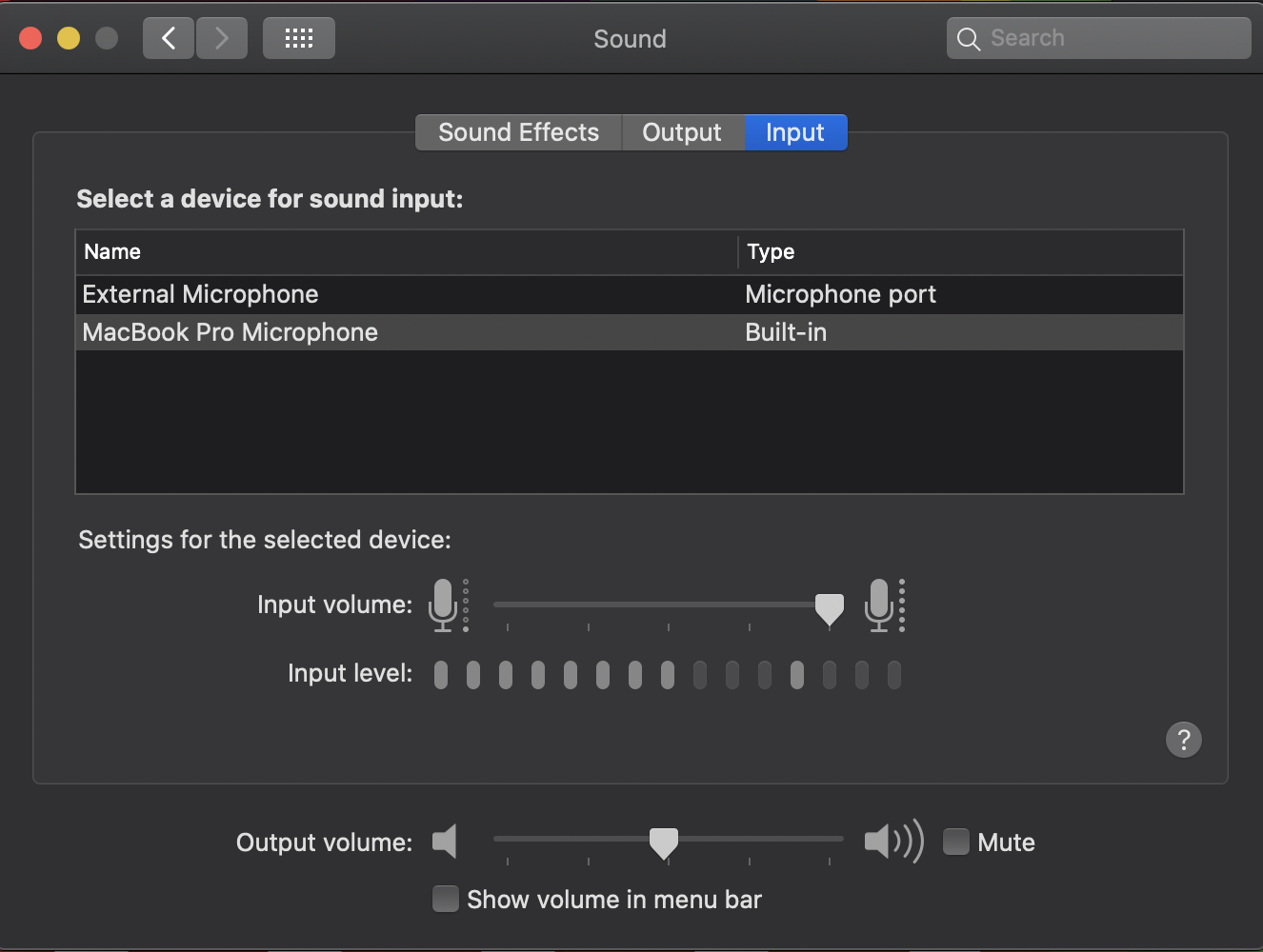
Task: Click the back navigation arrow
Action: (169, 38)
